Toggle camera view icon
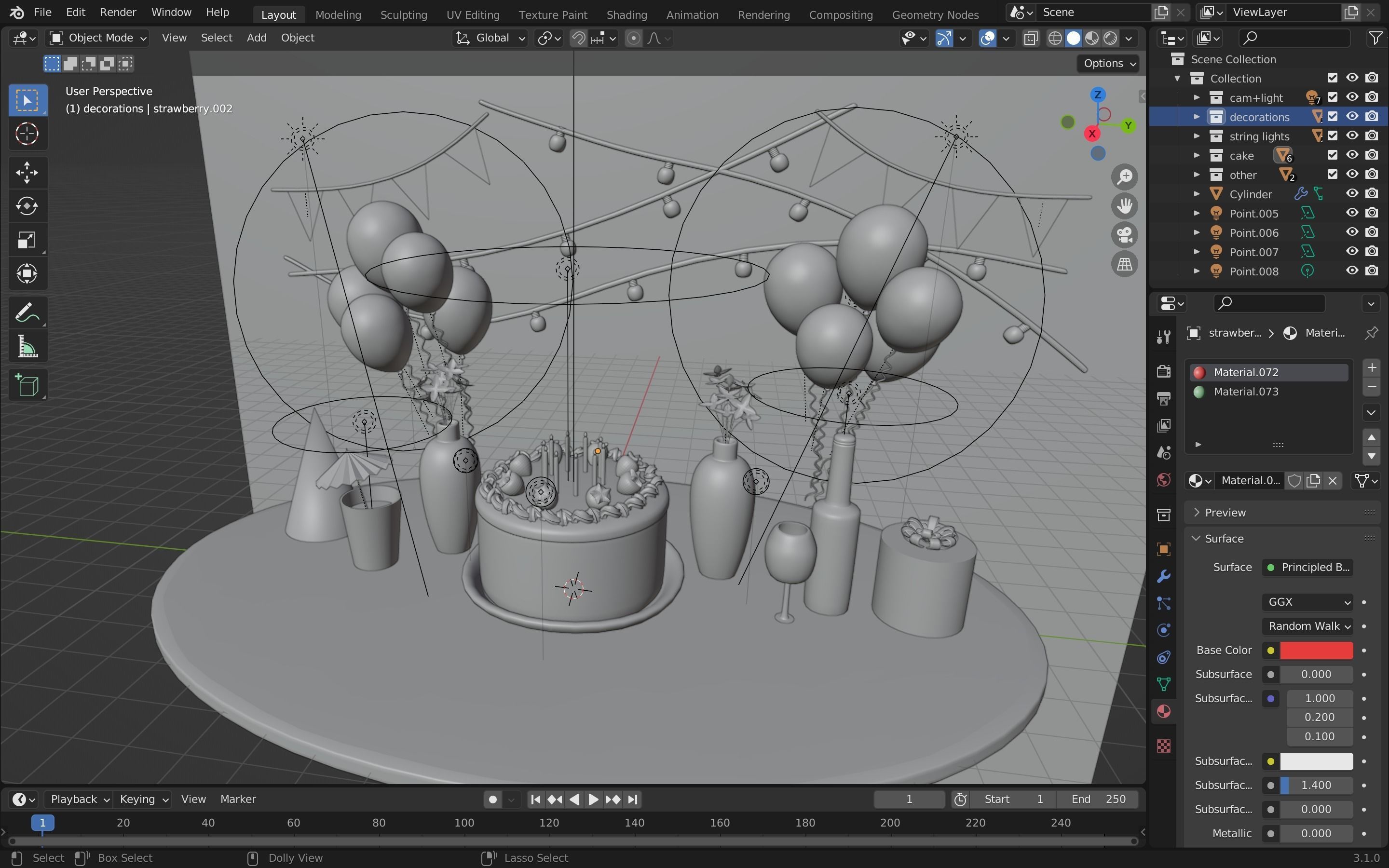 pyautogui.click(x=1124, y=235)
